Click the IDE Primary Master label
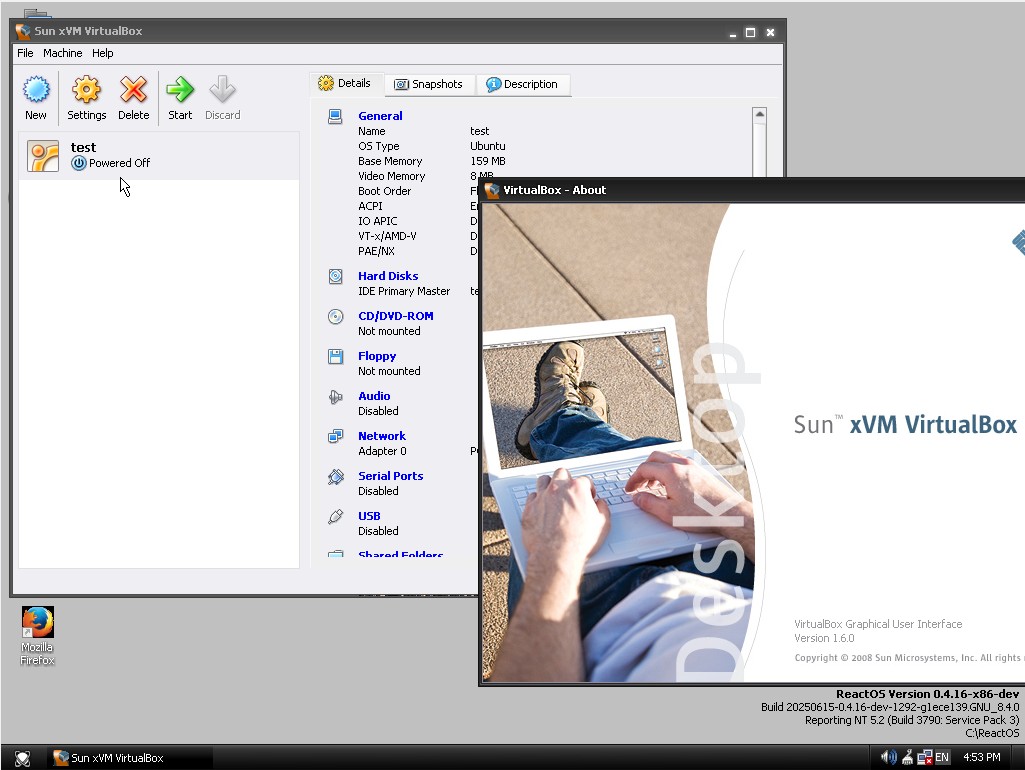1025x770 pixels. (404, 292)
